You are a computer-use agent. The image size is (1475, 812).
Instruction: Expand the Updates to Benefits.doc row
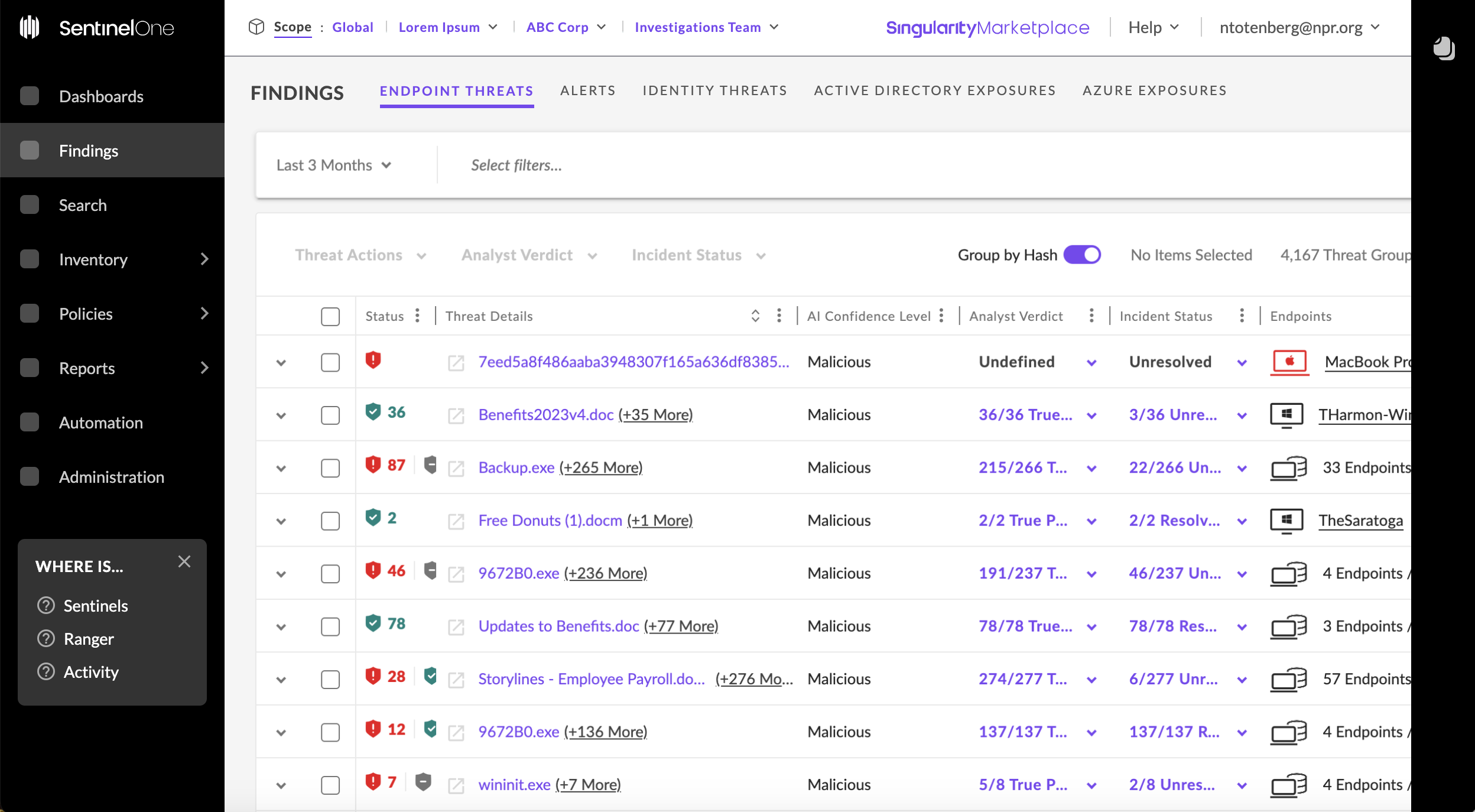[x=281, y=627]
